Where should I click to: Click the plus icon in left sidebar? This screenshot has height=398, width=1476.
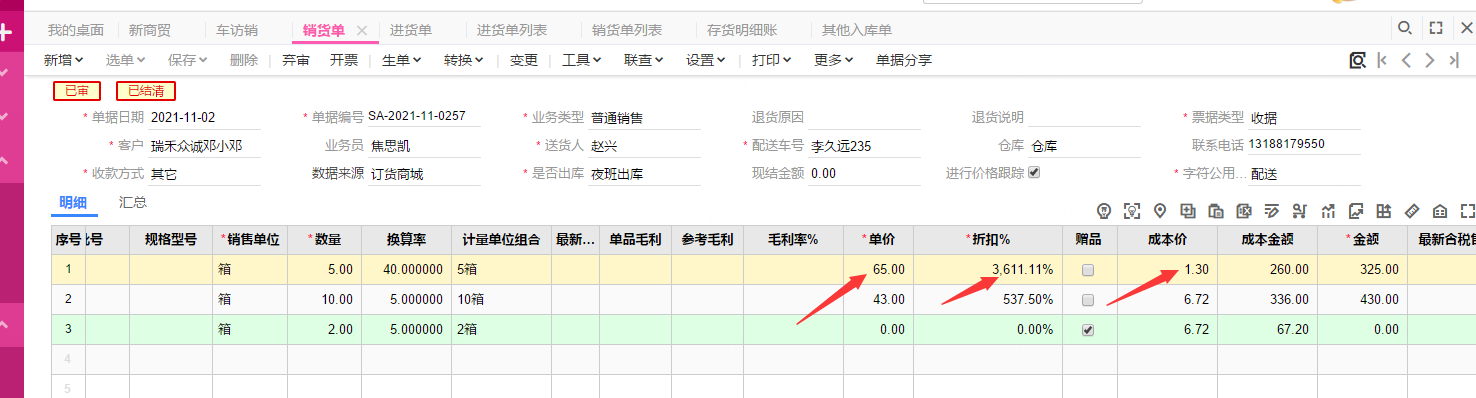point(6,32)
